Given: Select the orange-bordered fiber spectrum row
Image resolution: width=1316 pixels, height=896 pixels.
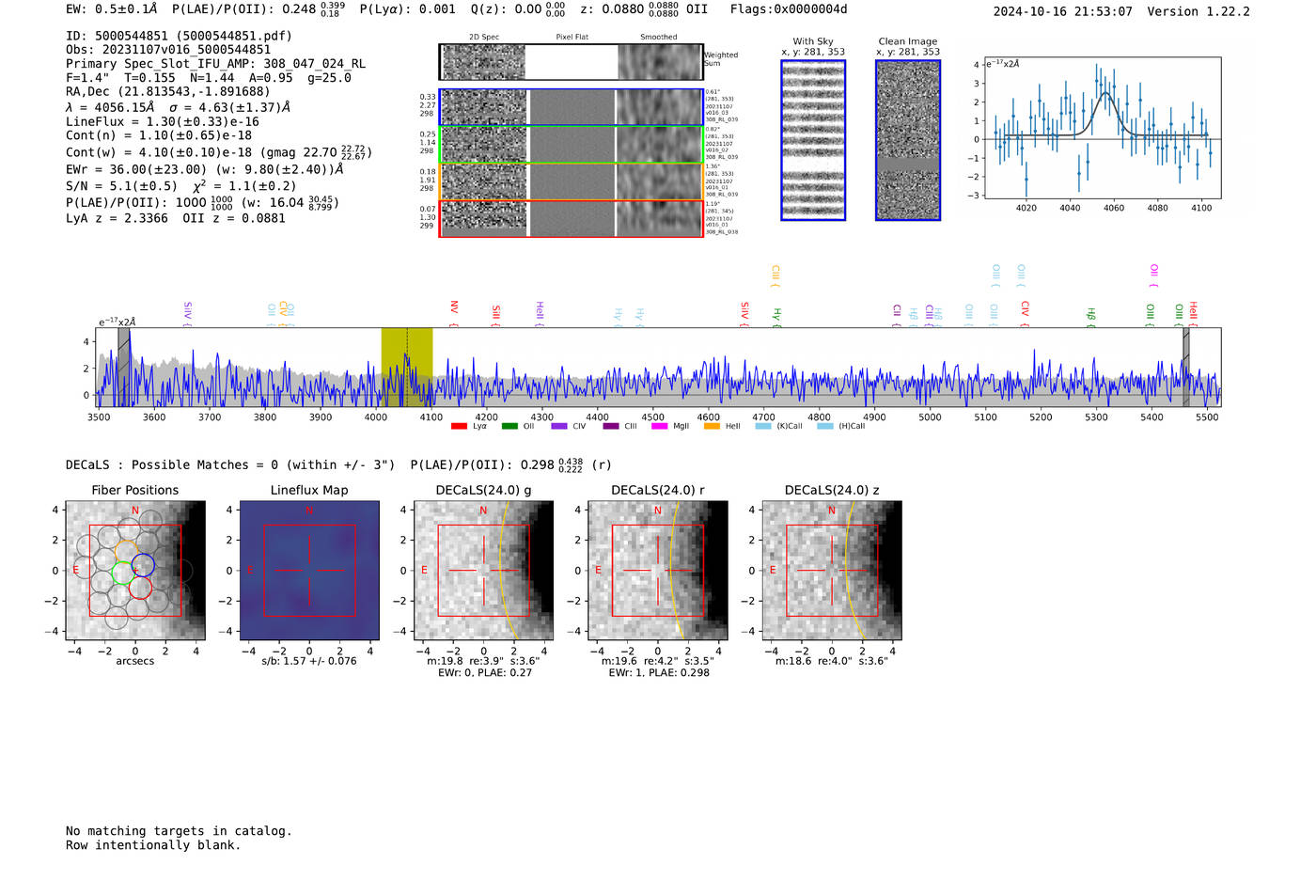Looking at the screenshot, I should pos(572,181).
